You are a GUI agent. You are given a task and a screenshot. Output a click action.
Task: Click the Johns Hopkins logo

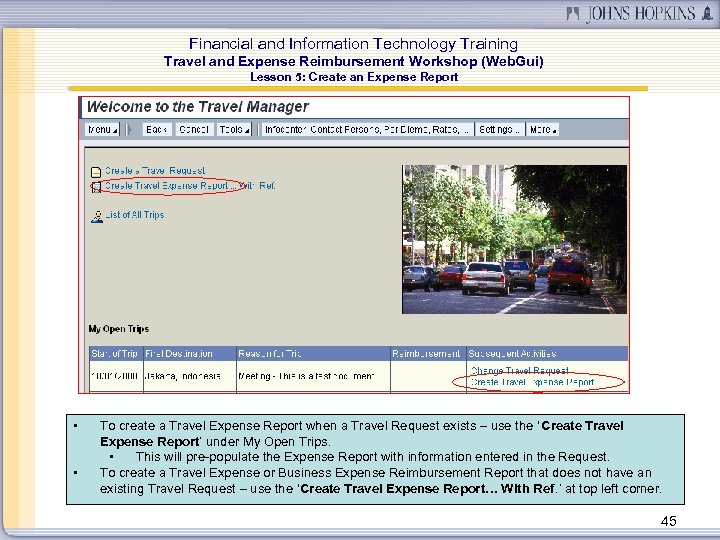pos(640,13)
